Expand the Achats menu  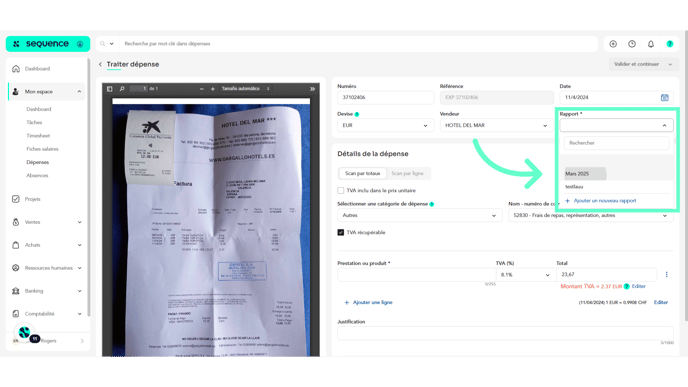pos(79,245)
